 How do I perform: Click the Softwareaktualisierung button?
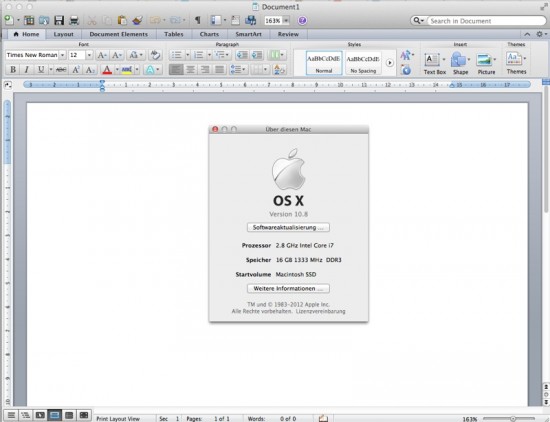pos(288,227)
